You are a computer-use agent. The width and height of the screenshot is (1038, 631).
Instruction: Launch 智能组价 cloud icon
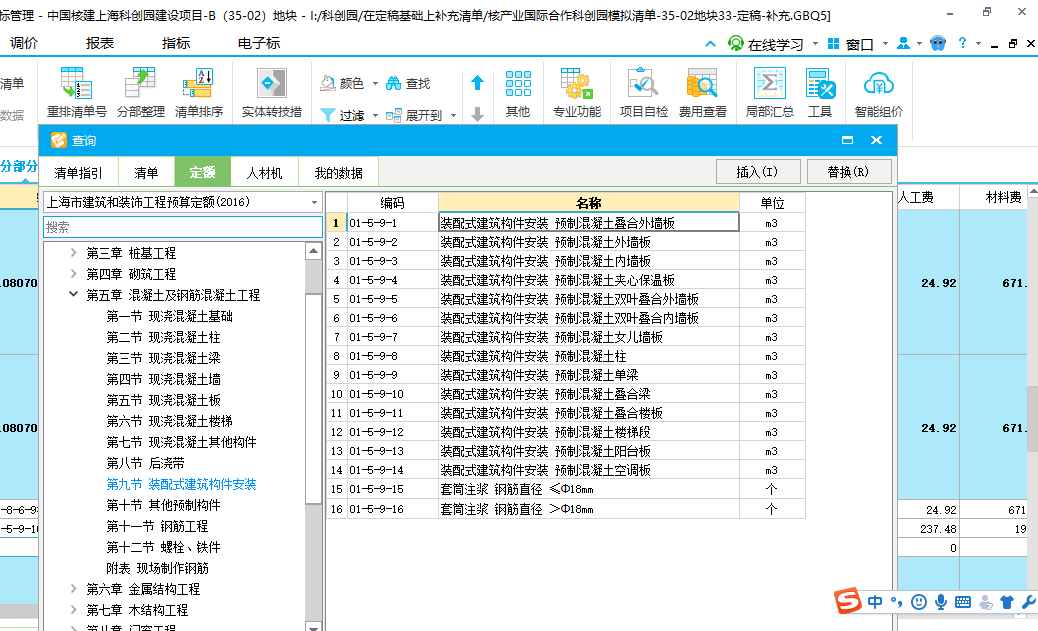click(x=878, y=84)
